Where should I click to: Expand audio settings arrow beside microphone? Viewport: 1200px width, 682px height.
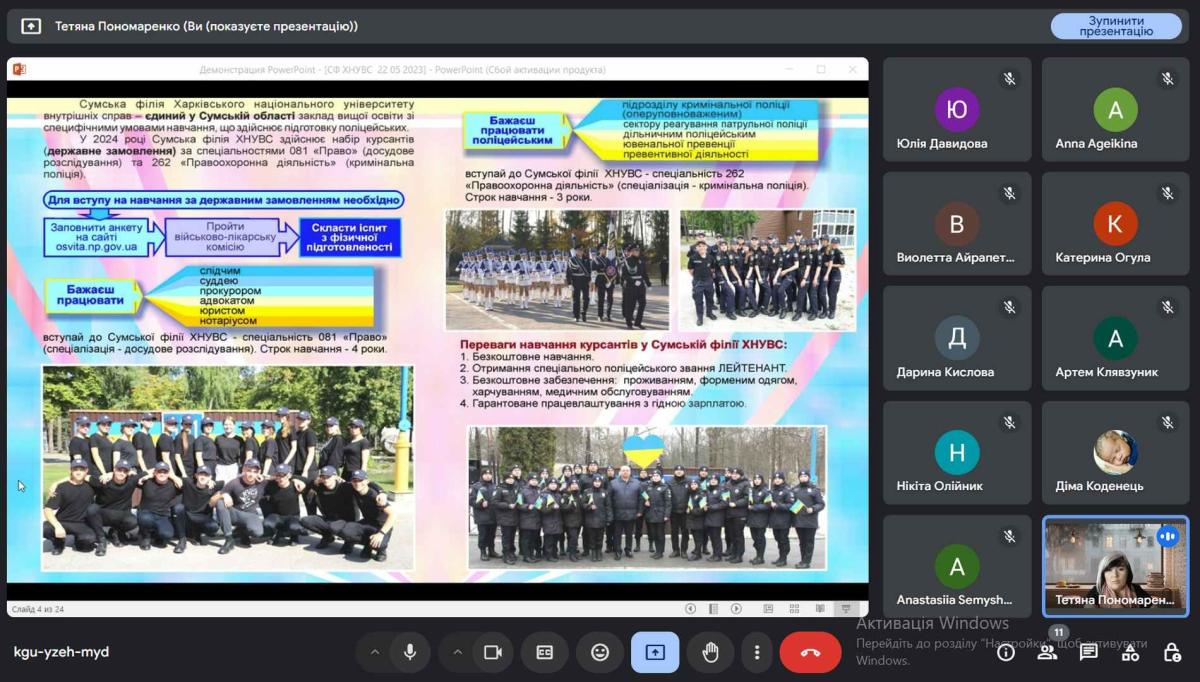(375, 652)
